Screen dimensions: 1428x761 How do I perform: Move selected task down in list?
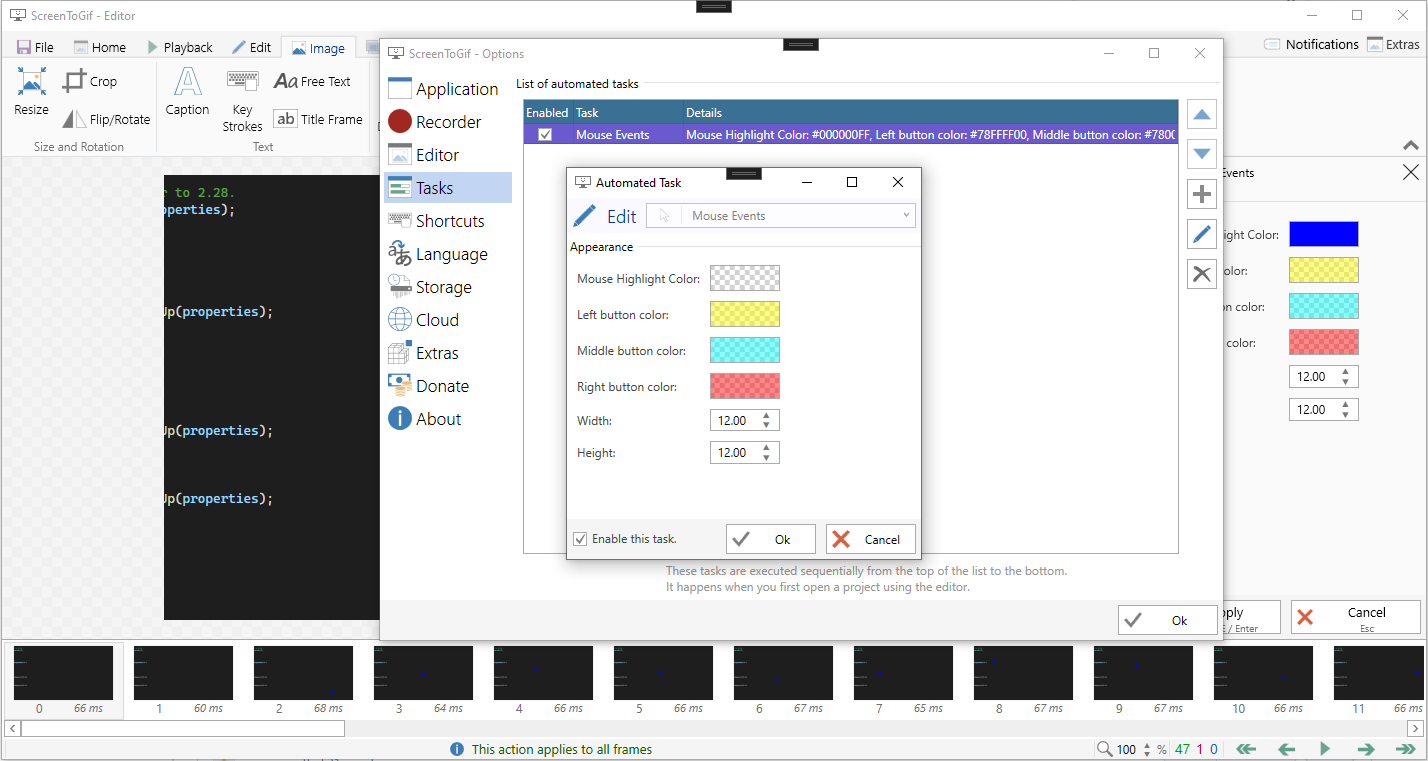(x=1202, y=155)
